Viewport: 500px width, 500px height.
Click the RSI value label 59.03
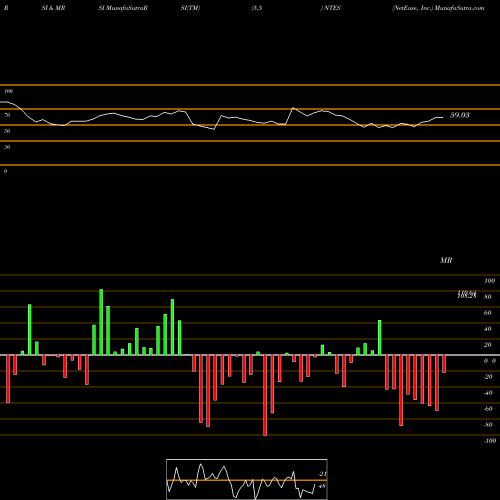point(460,115)
